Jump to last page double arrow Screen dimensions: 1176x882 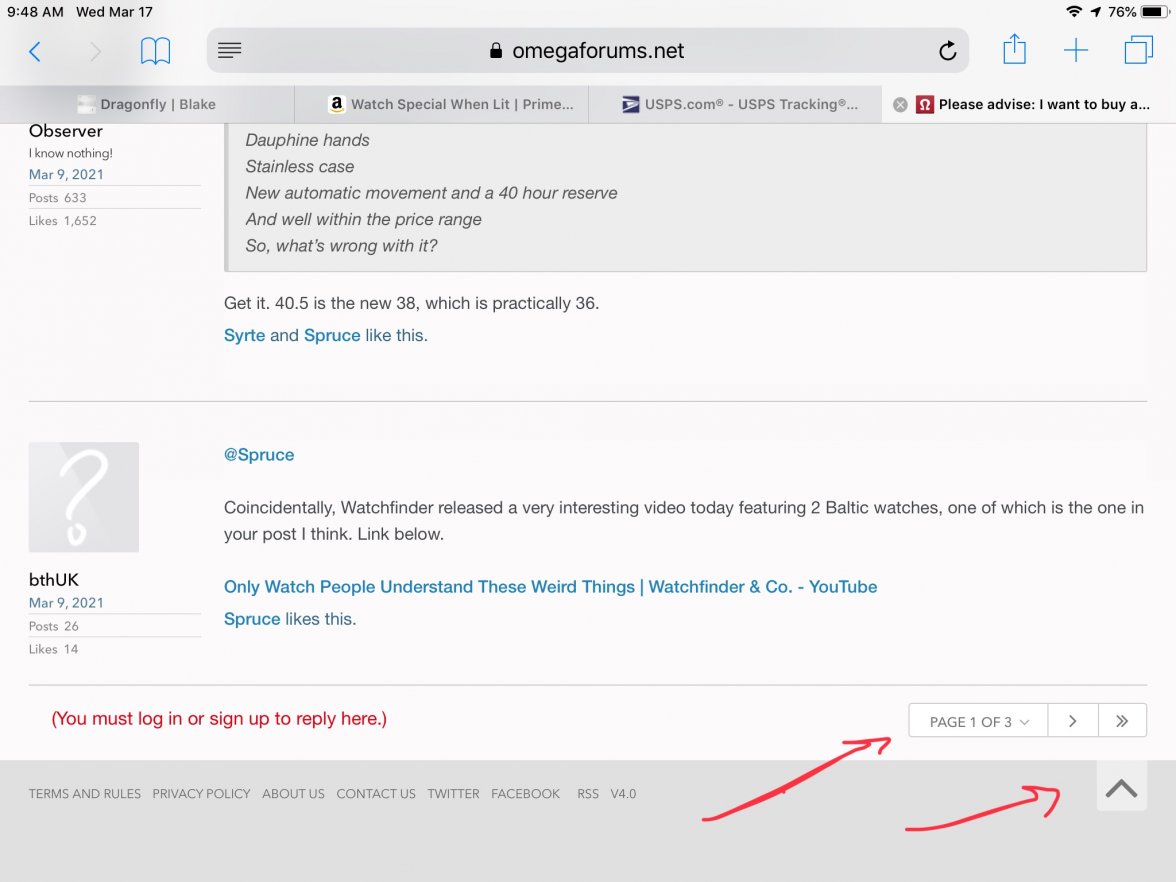click(1122, 721)
